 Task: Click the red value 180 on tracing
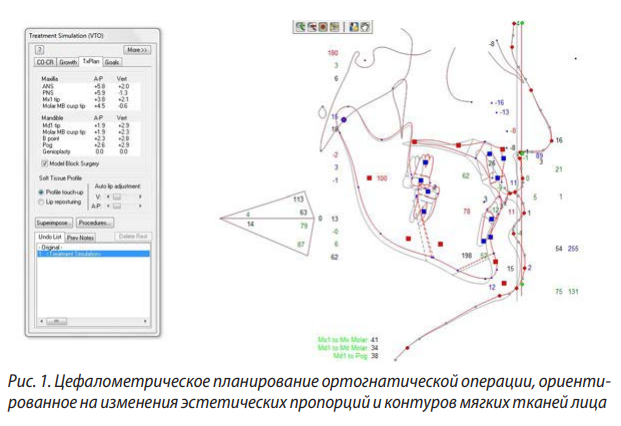point(333,53)
